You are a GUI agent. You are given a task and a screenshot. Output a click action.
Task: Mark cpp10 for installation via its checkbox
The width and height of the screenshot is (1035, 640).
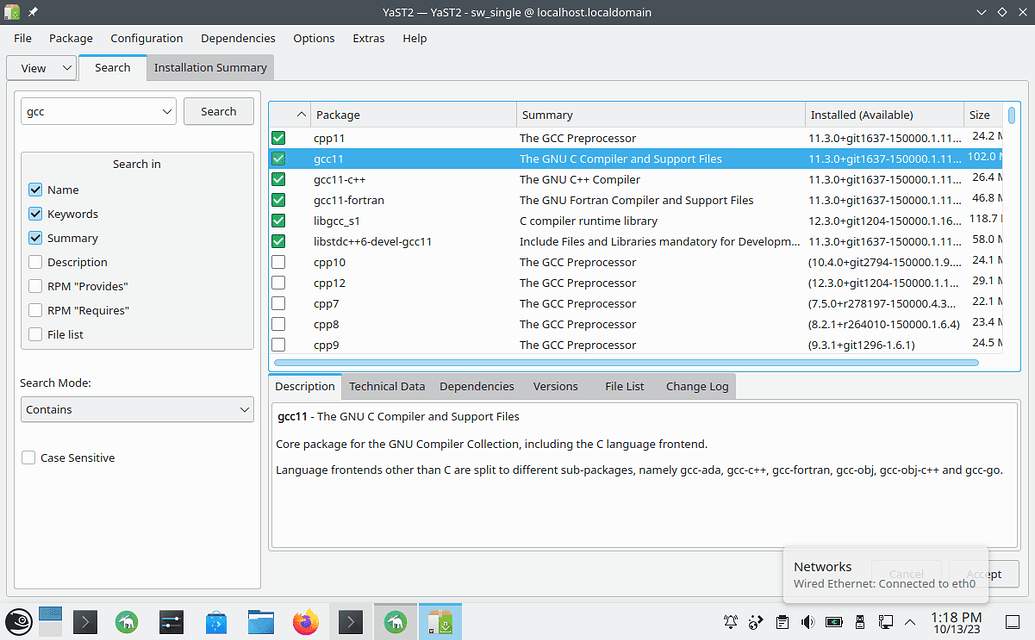[279, 262]
